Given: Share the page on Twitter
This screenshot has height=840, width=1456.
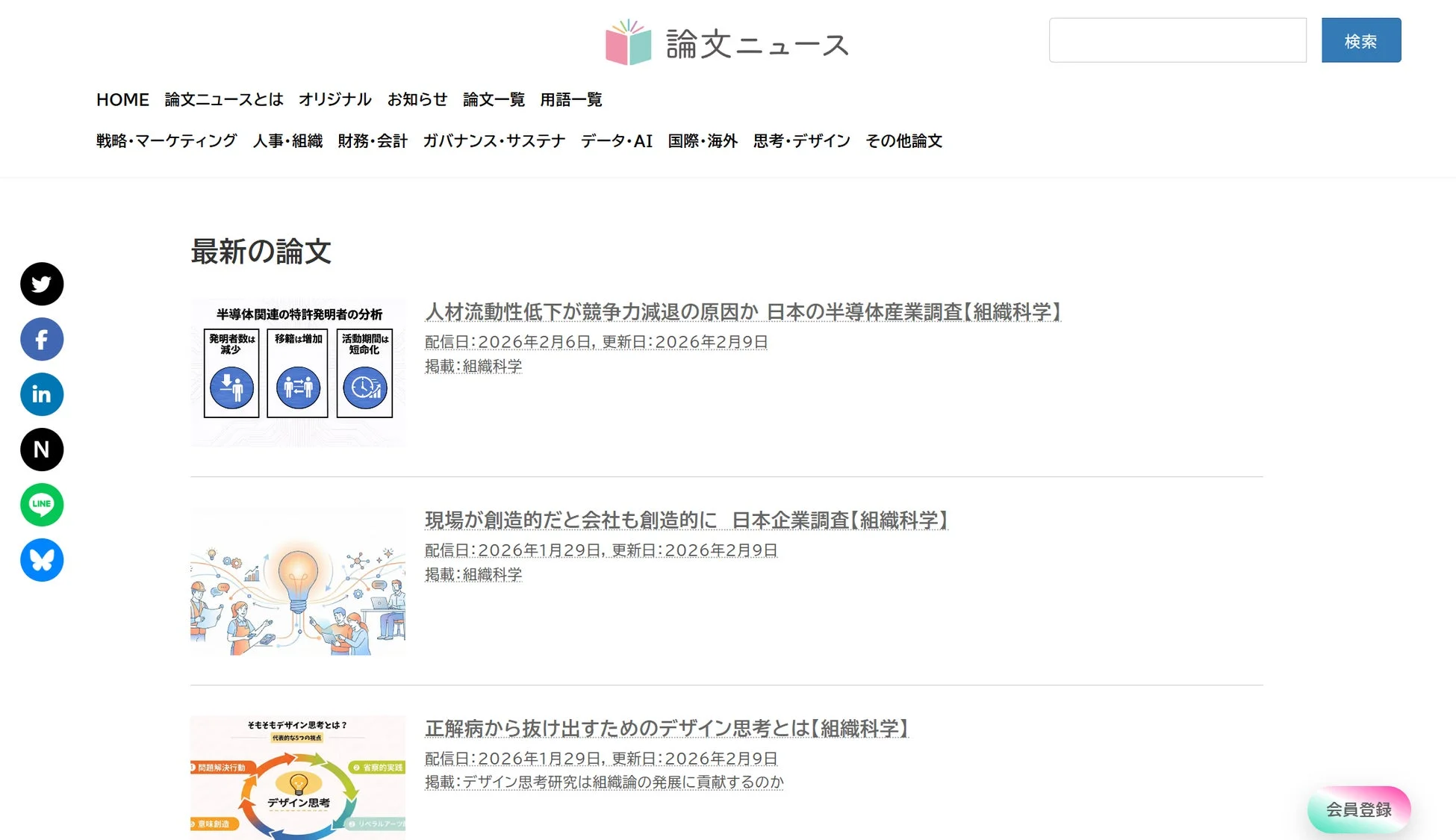Looking at the screenshot, I should [41, 284].
